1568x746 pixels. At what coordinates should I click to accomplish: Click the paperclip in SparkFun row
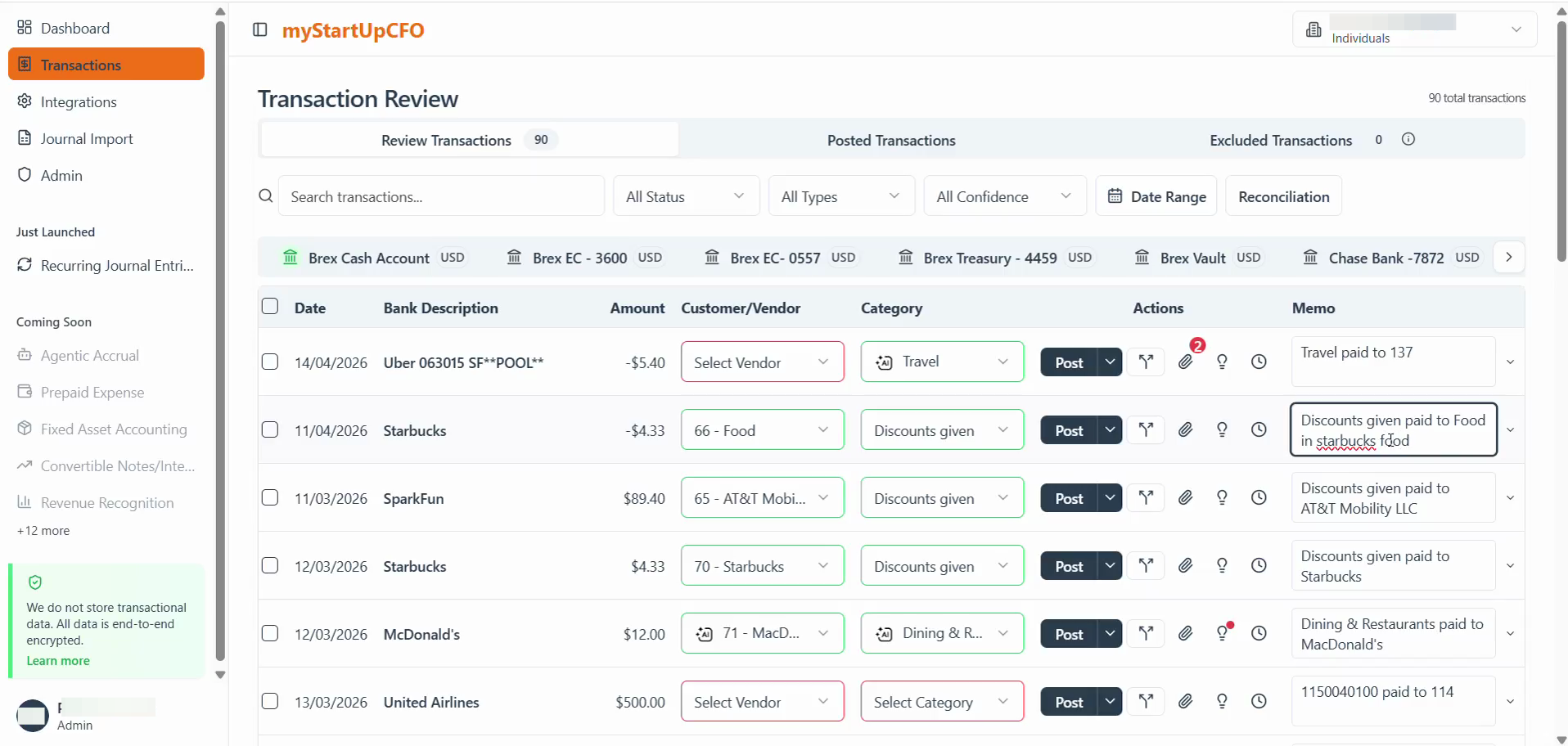click(x=1185, y=497)
